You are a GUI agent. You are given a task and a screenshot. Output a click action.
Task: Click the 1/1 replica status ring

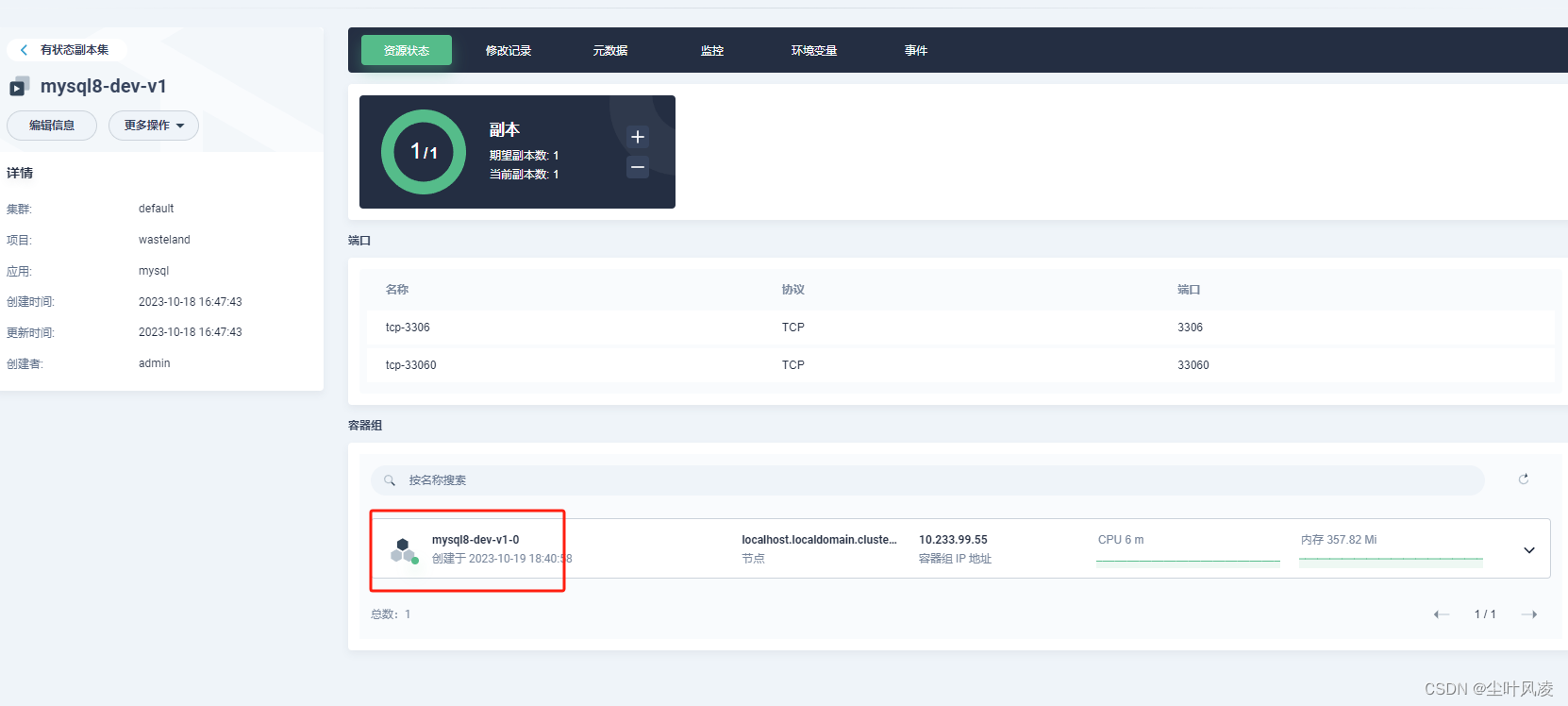coord(424,152)
